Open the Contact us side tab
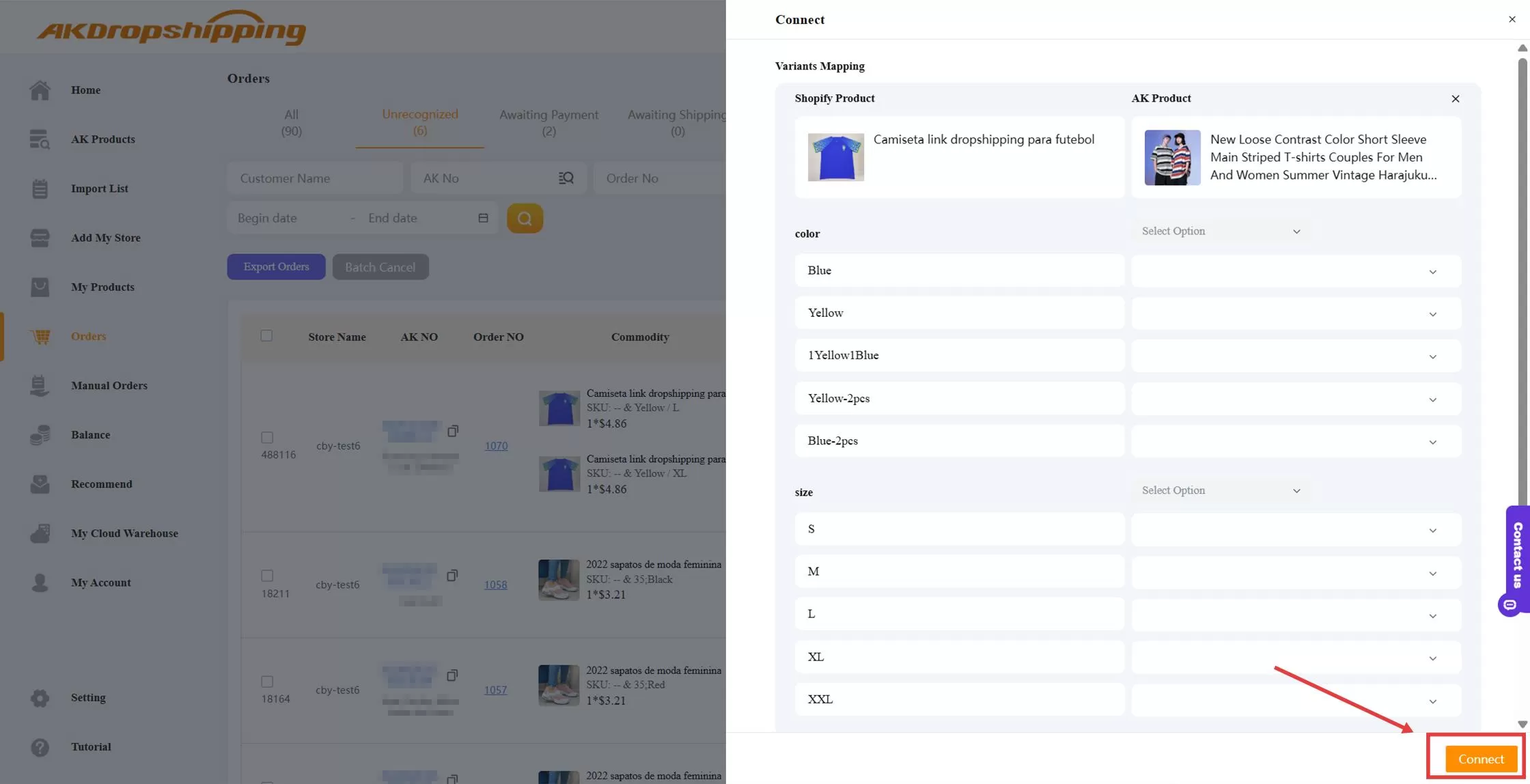Screen dimensions: 1530x784 tap(1515, 560)
